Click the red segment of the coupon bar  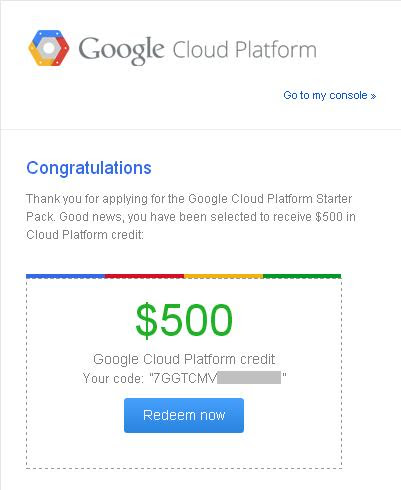coord(144,276)
